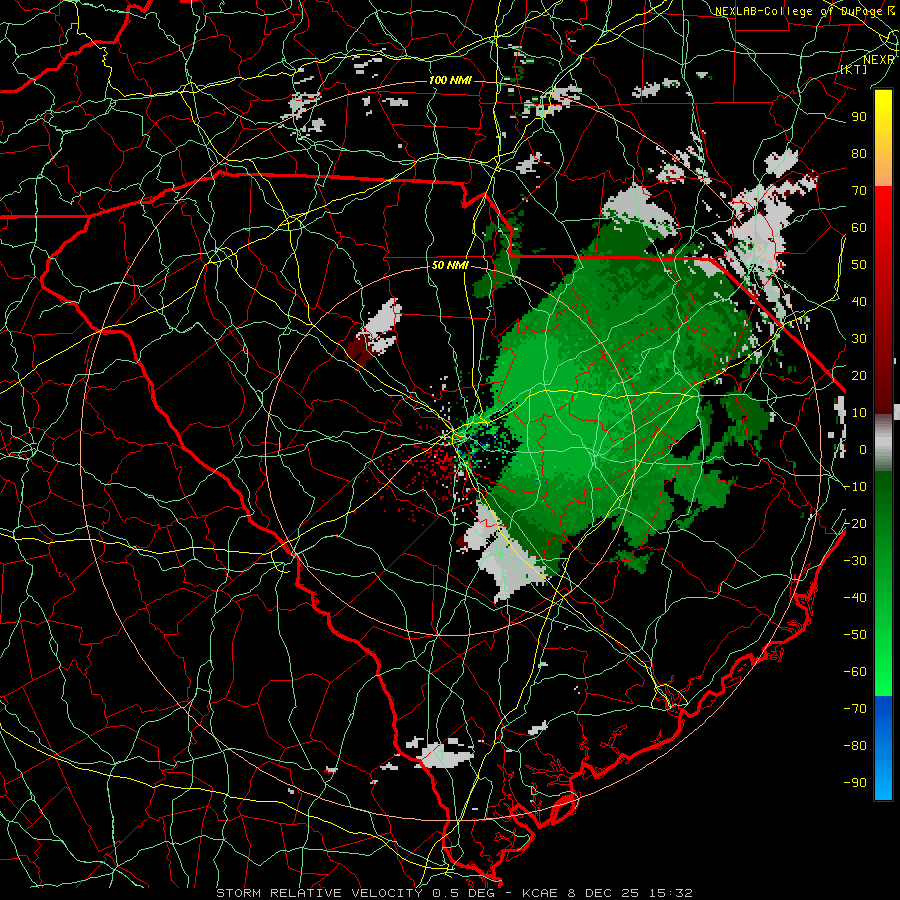This screenshot has height=900, width=900.
Task: Click the -60 value on the velocity scale
Action: 855,672
